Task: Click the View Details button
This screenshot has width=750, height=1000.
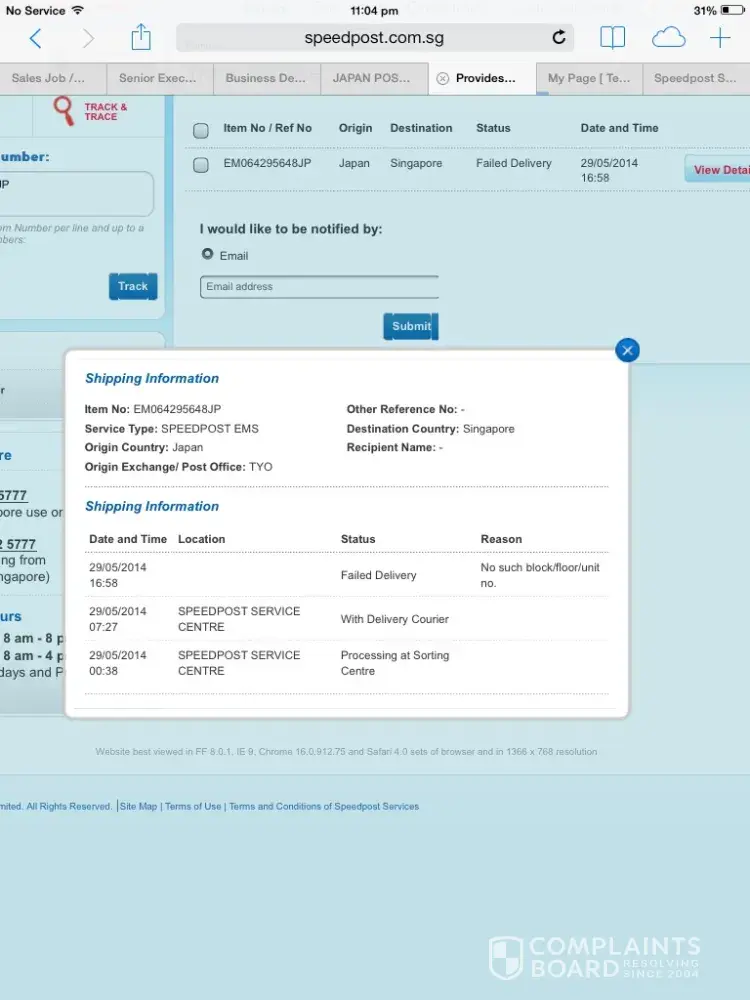Action: click(x=718, y=169)
